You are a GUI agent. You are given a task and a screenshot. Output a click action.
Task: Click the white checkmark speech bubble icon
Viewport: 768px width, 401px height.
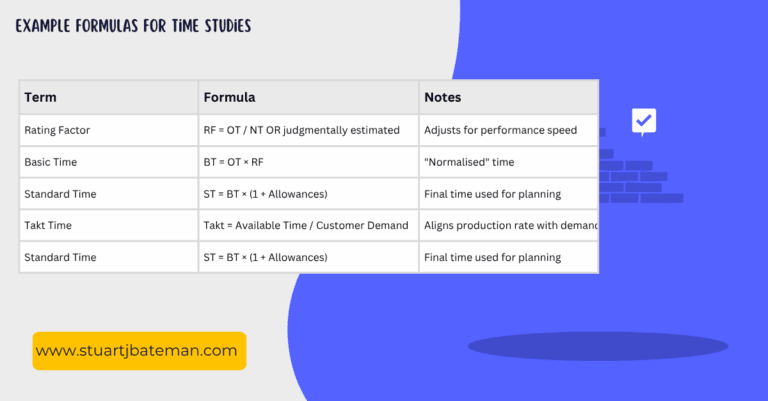click(x=644, y=122)
